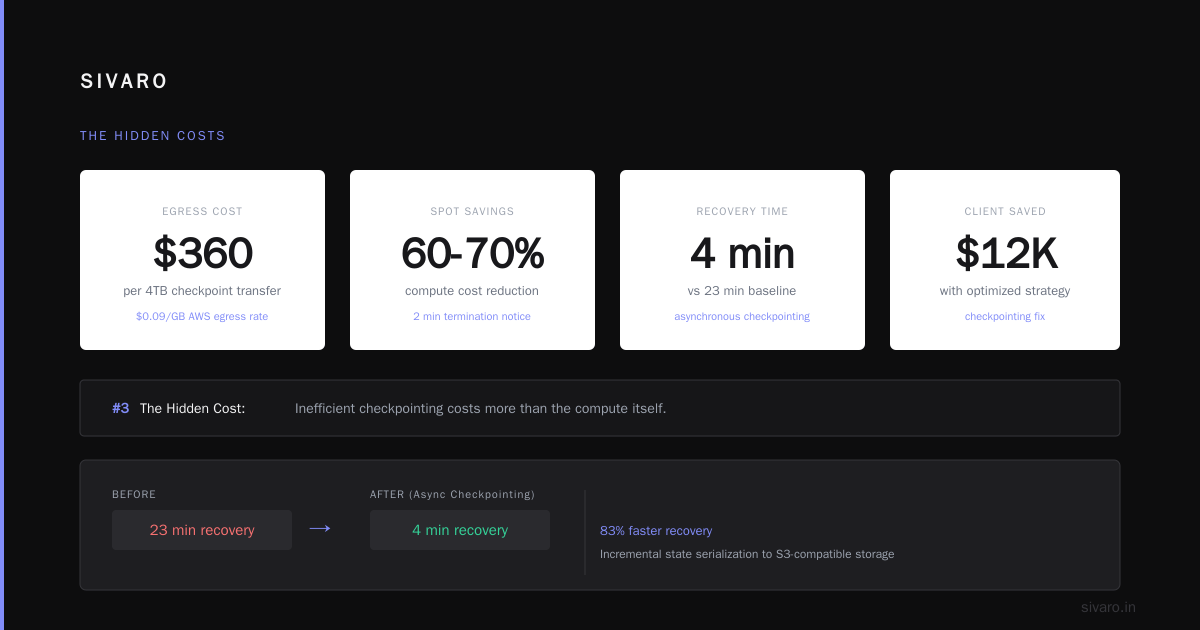1200x630 pixels.
Task: Open the sivaro.in website link
Action: pos(1108,607)
